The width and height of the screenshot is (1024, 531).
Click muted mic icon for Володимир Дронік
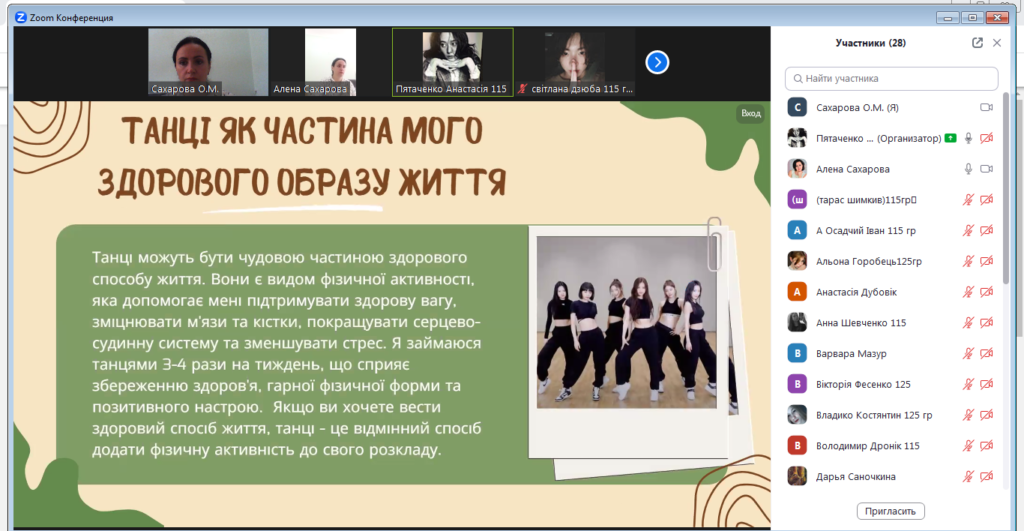coord(968,445)
